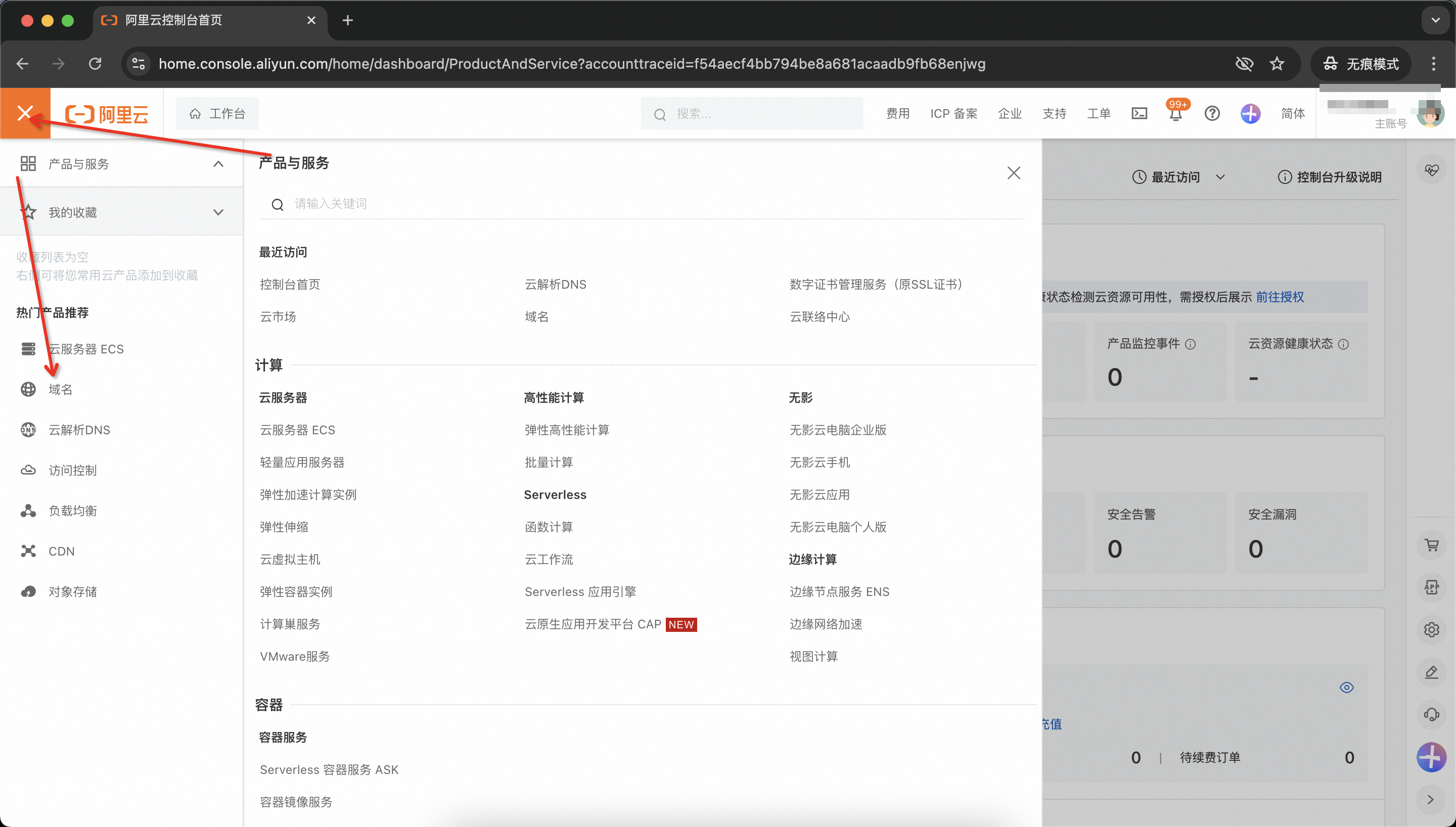This screenshot has height=827, width=1456.
Task: Focus the 请输入关键词 product search field
Action: coord(642,204)
